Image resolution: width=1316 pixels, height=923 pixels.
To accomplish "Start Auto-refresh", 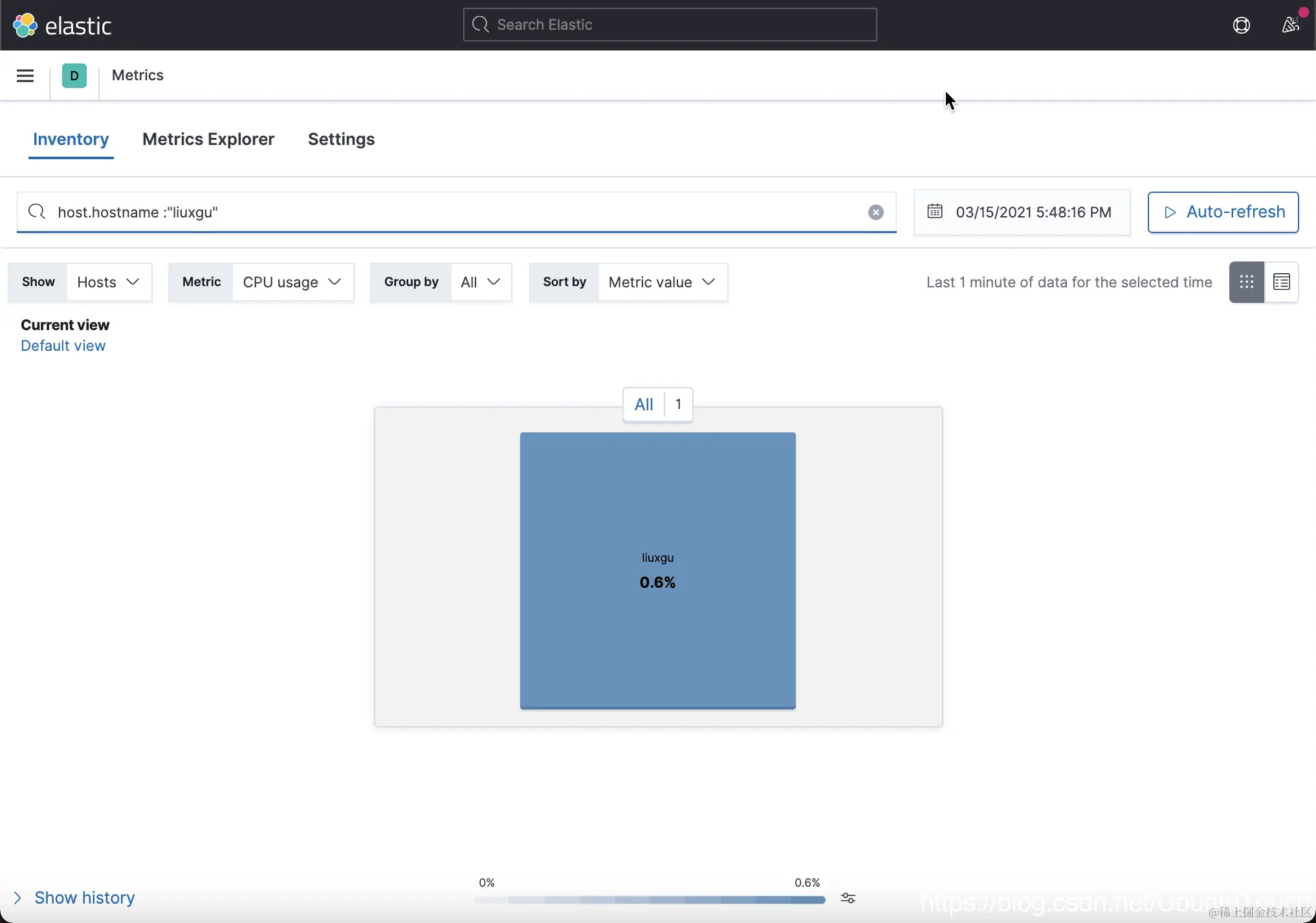I will point(1223,212).
